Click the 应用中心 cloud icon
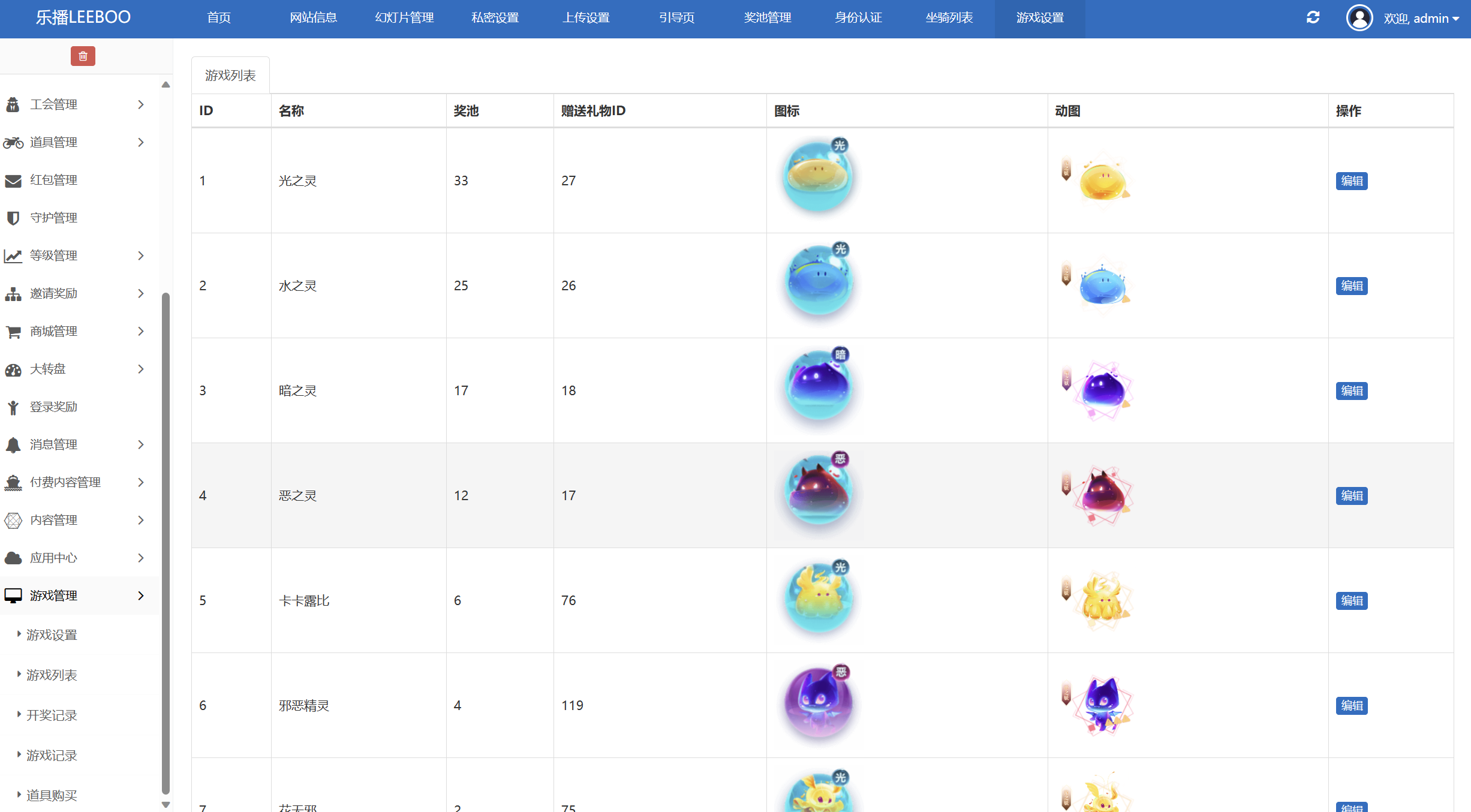The image size is (1471, 812). coord(13,558)
